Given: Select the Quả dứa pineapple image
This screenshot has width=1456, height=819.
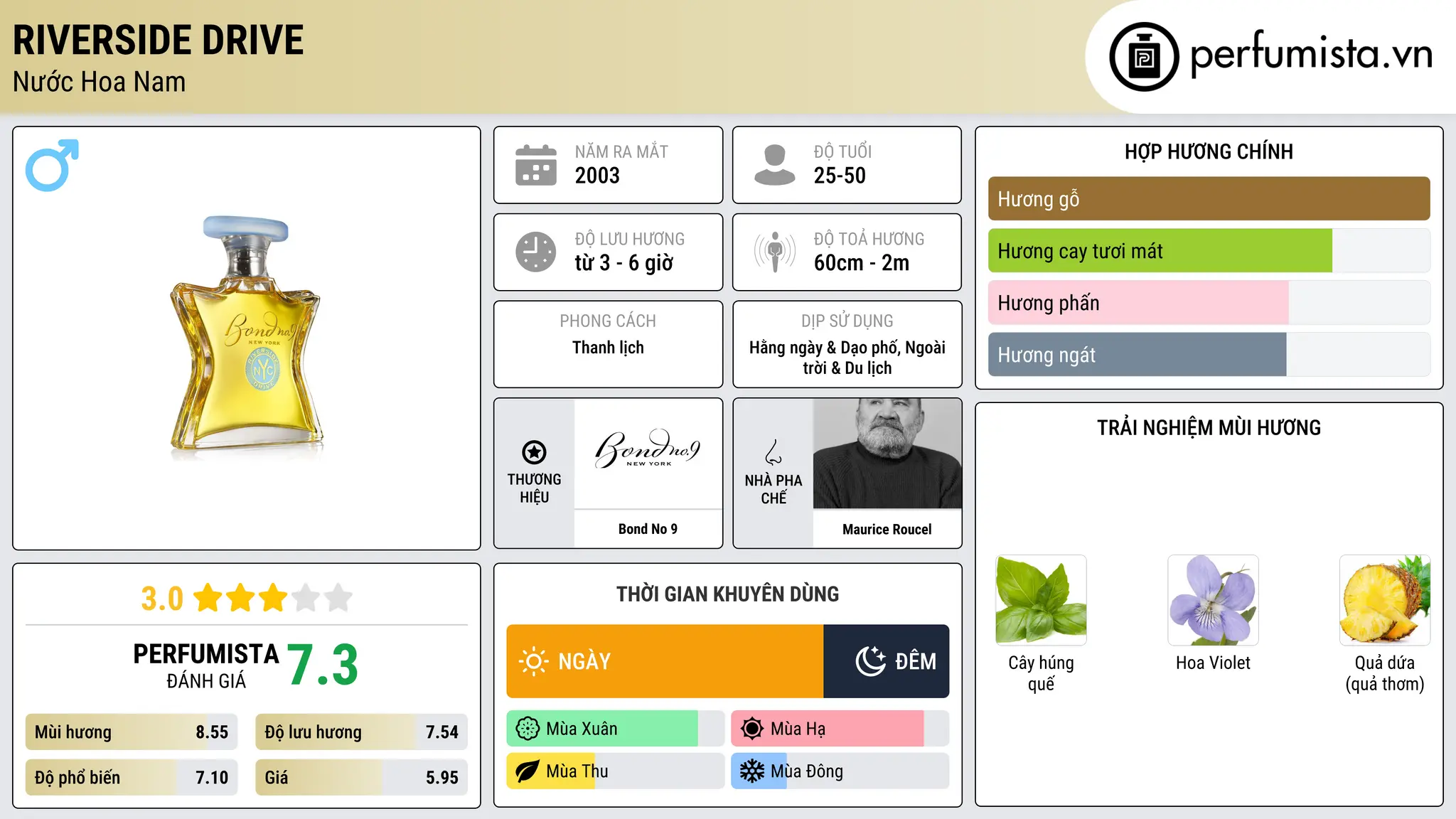Looking at the screenshot, I should (x=1385, y=600).
